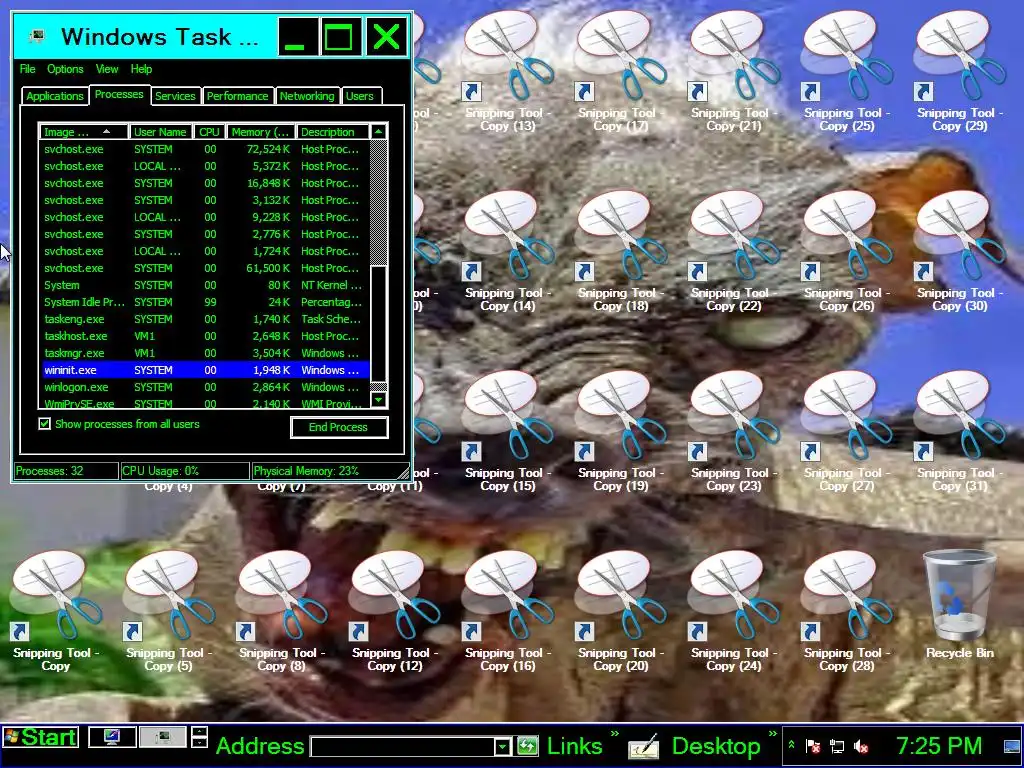Click the taskbar row up arrow
This screenshot has width=1024, height=768.
click(x=200, y=730)
